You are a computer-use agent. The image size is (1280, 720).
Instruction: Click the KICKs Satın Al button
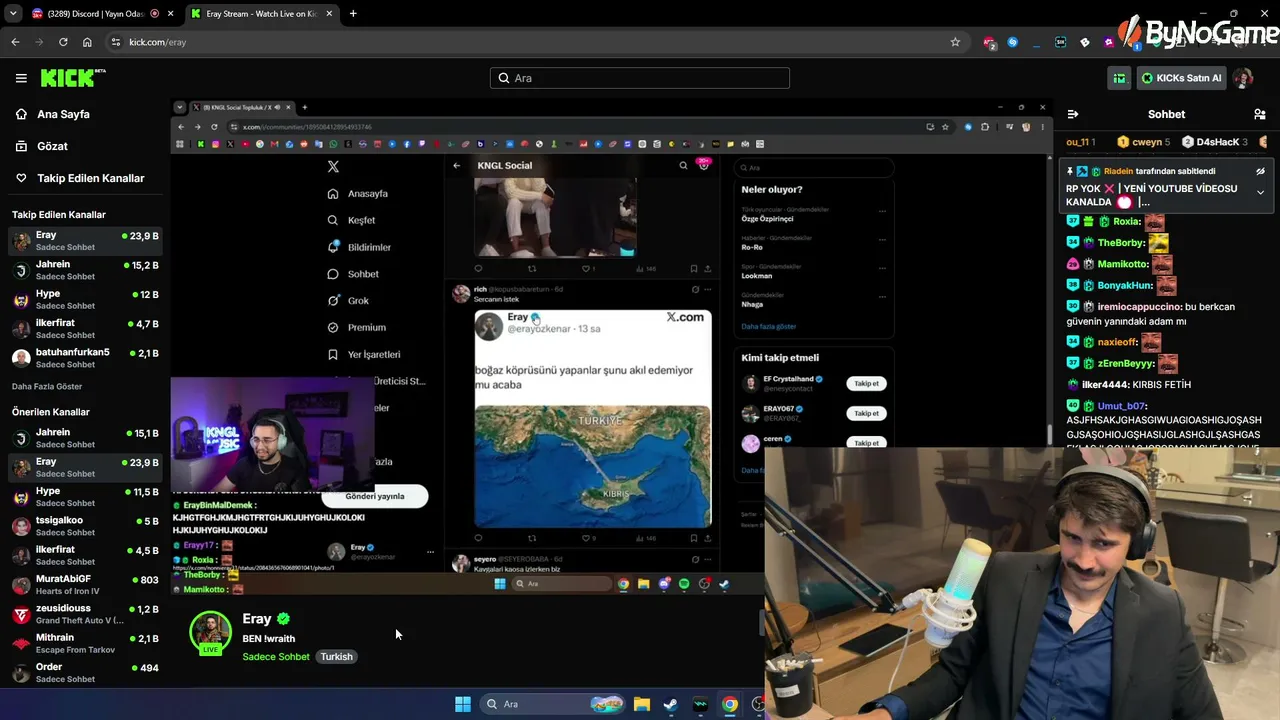click(1181, 78)
